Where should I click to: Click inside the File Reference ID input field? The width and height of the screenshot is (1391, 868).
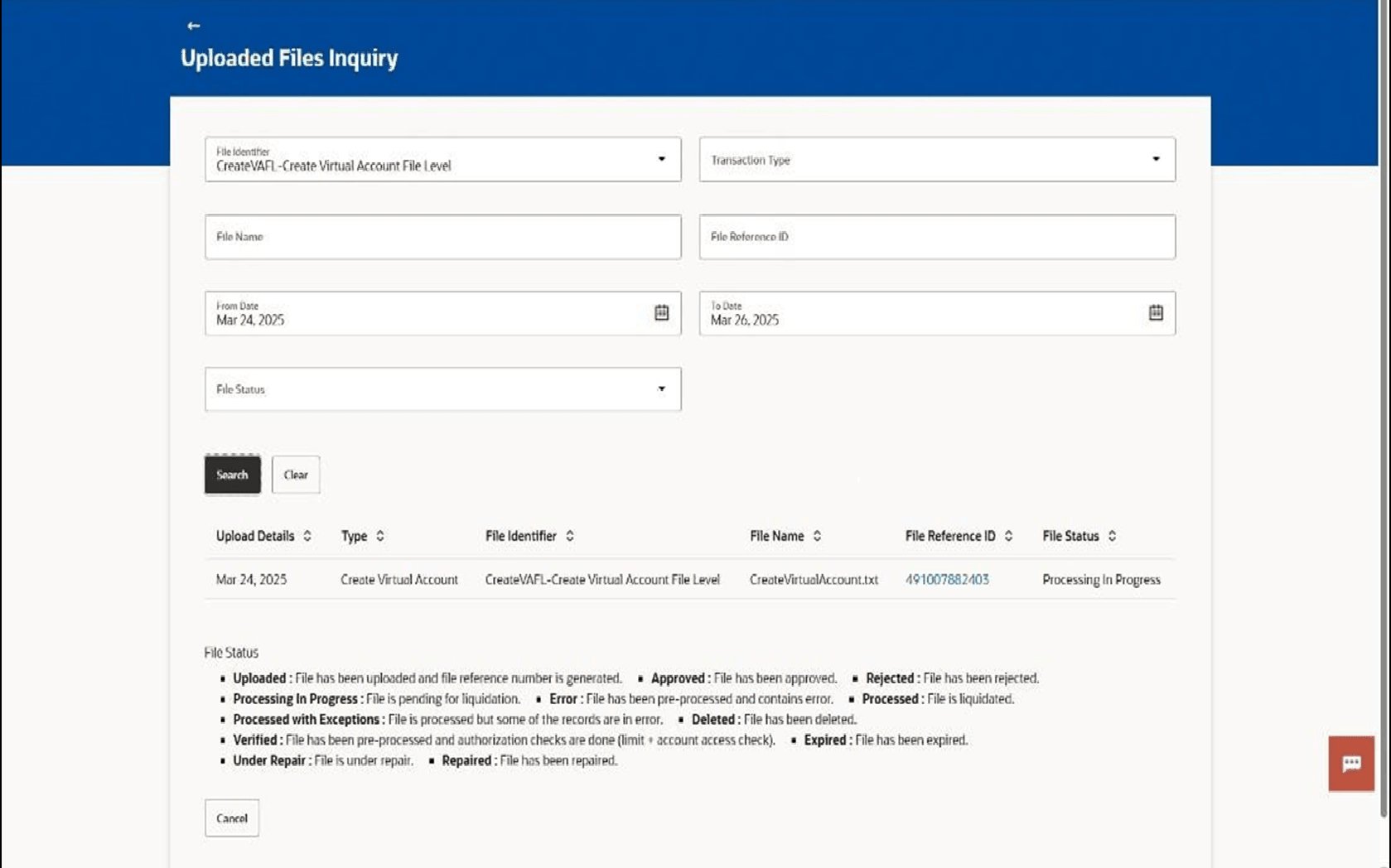click(x=937, y=237)
